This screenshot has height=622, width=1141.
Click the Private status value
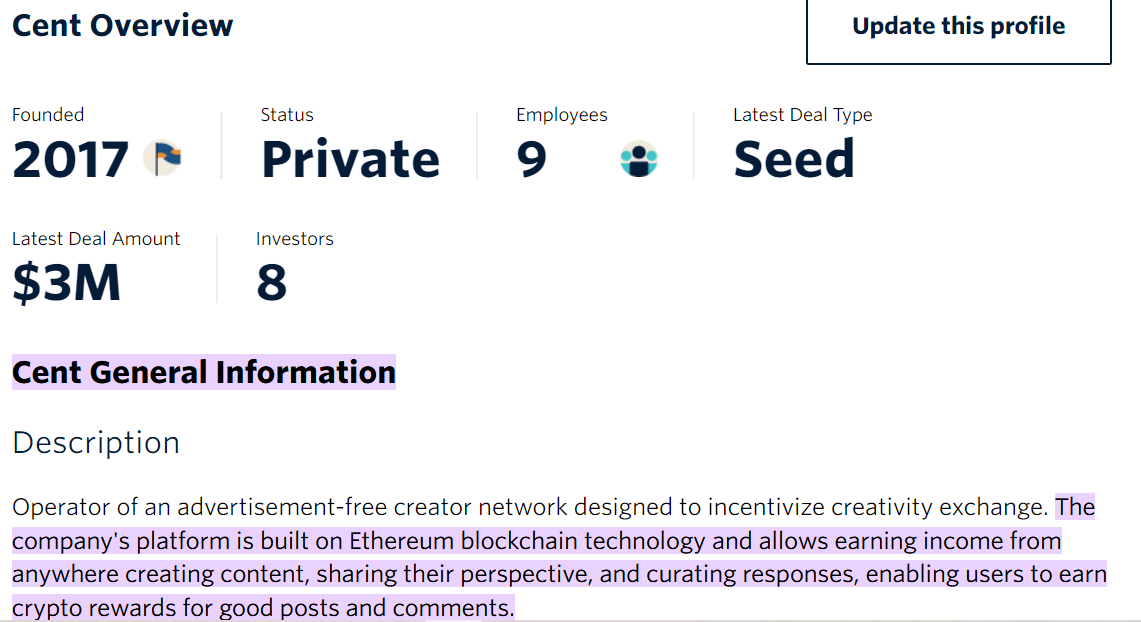click(x=351, y=159)
